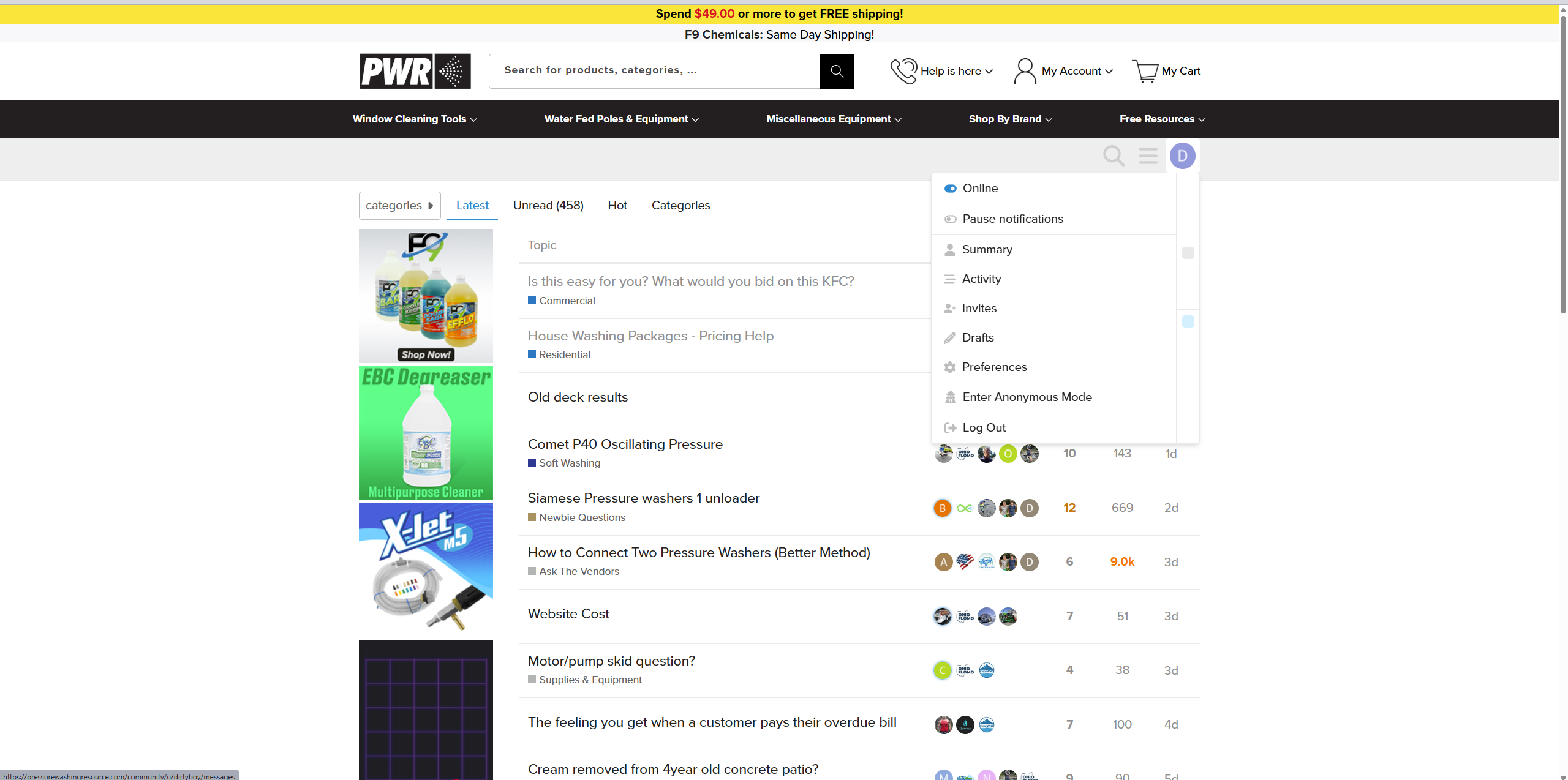
Task: Click the forum search magnifier icon
Action: point(1114,156)
